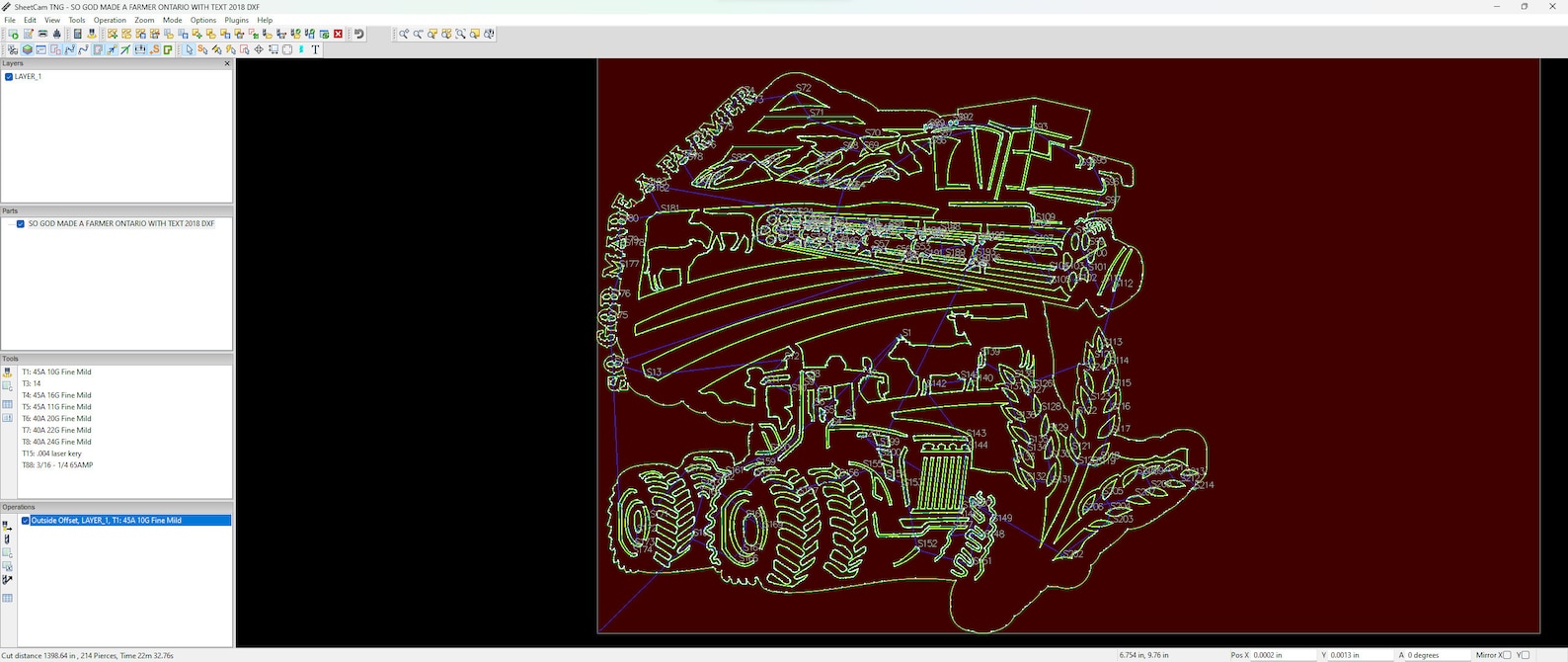Click the move part crosshair icon
Viewport: 1568px width, 662px height.
click(x=259, y=49)
